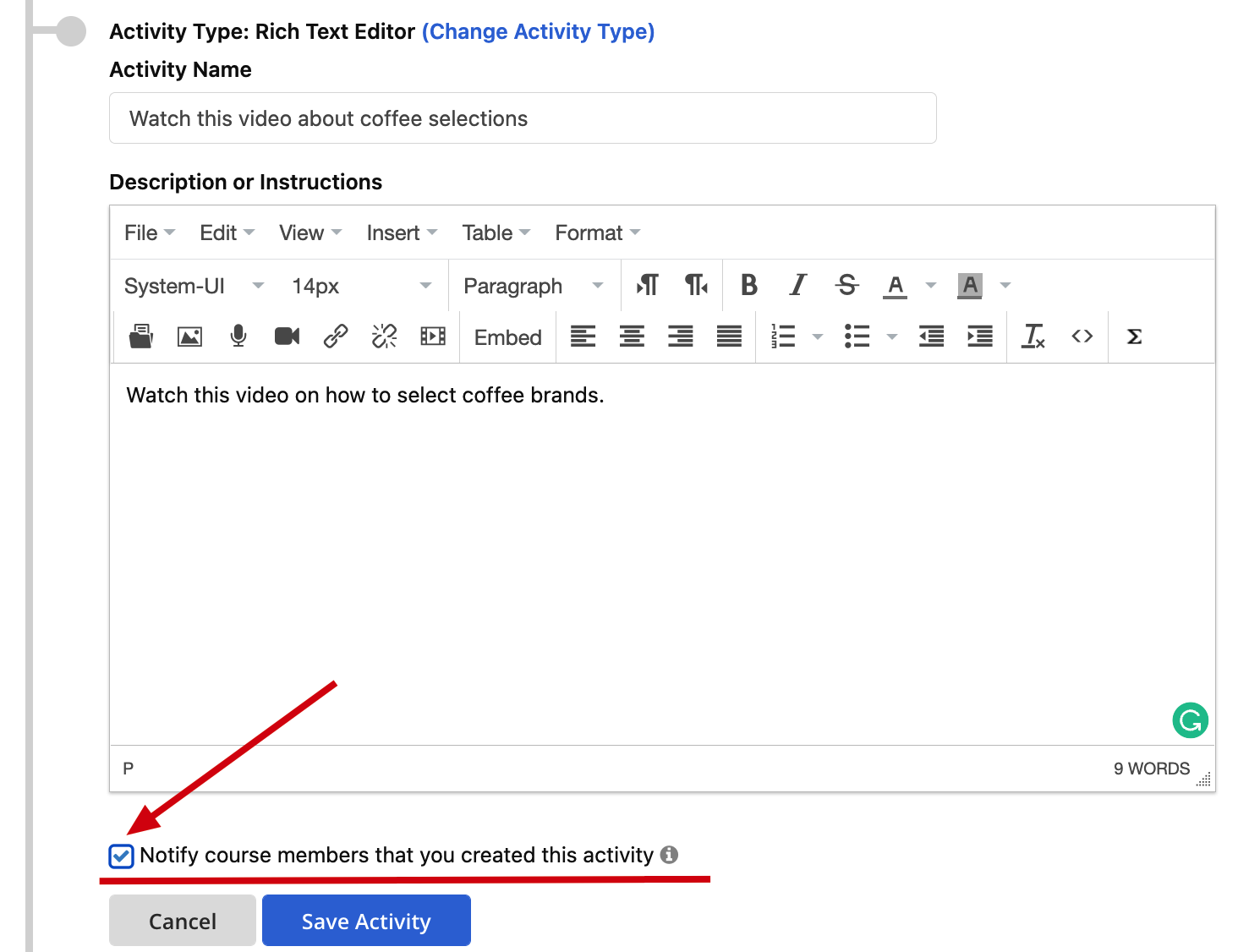Insert an image with the picture icon
The height and width of the screenshot is (952, 1238).
(189, 336)
